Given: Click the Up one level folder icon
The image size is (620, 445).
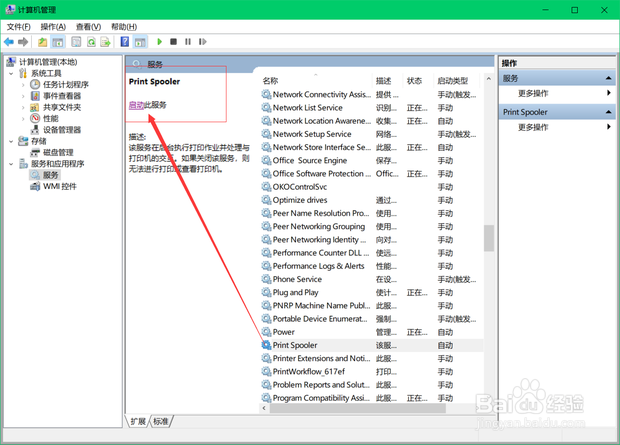Looking at the screenshot, I should click(x=42, y=42).
